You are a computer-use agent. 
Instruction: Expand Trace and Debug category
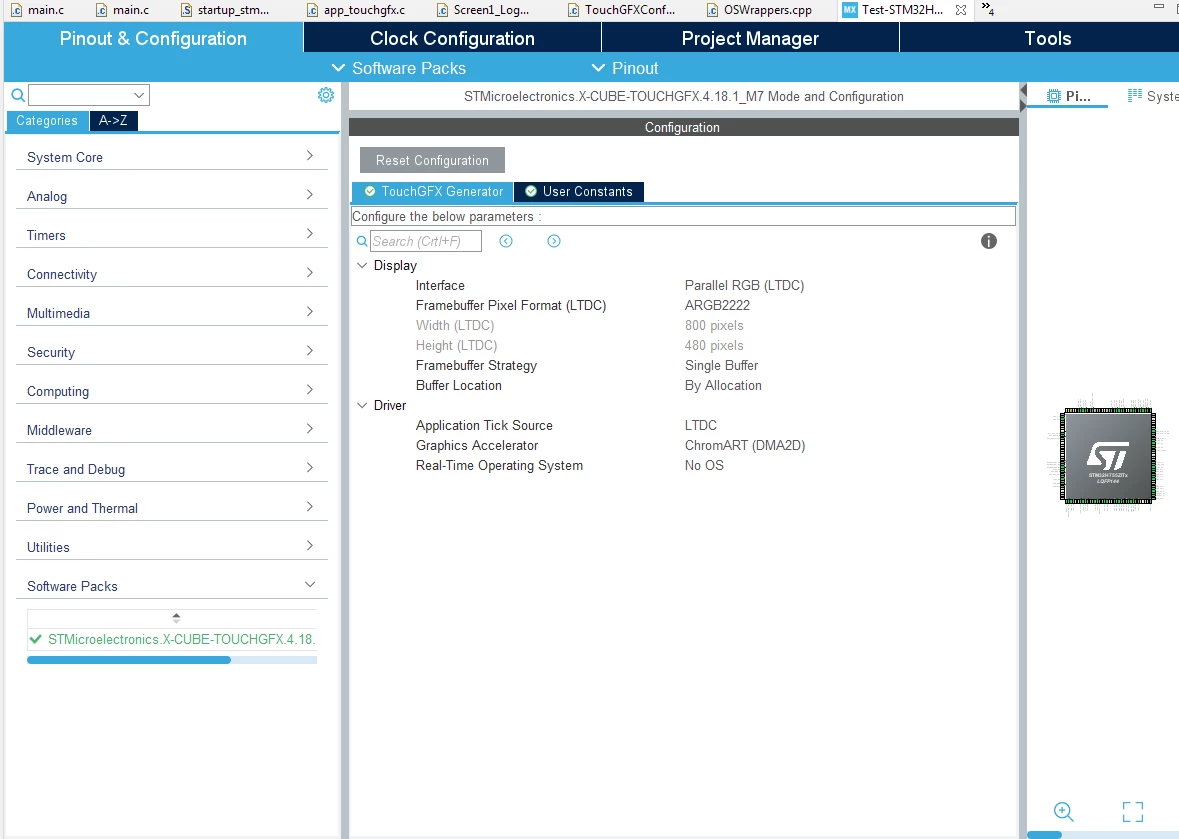[x=171, y=469]
